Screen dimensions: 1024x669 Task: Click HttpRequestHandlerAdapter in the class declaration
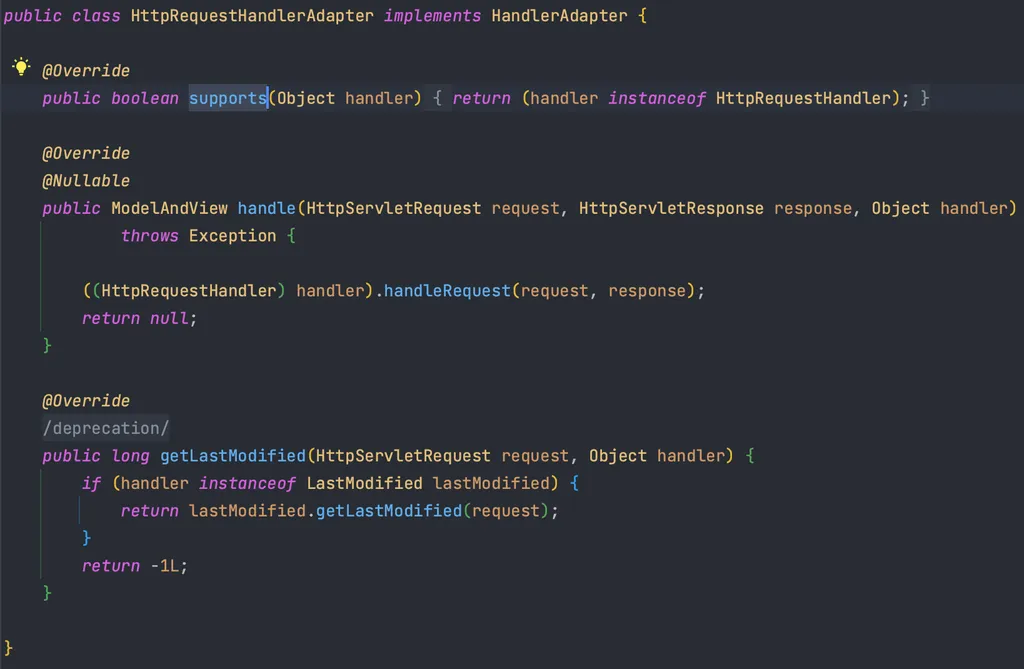pos(252,16)
